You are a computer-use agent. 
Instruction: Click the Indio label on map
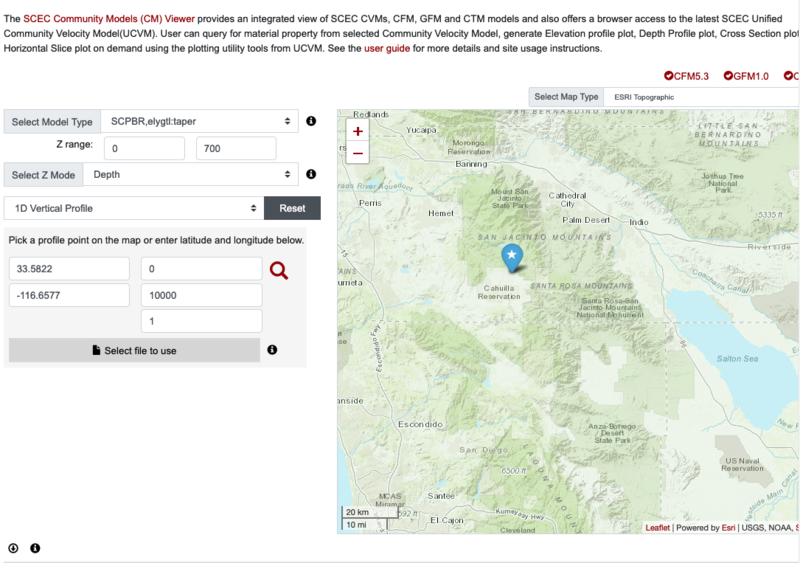click(639, 222)
